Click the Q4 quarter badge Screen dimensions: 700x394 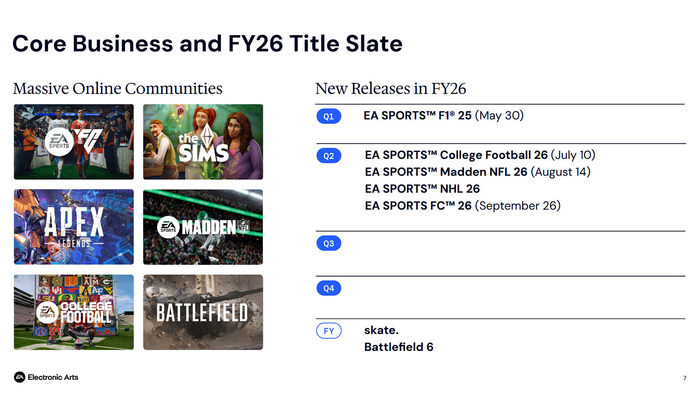click(329, 288)
